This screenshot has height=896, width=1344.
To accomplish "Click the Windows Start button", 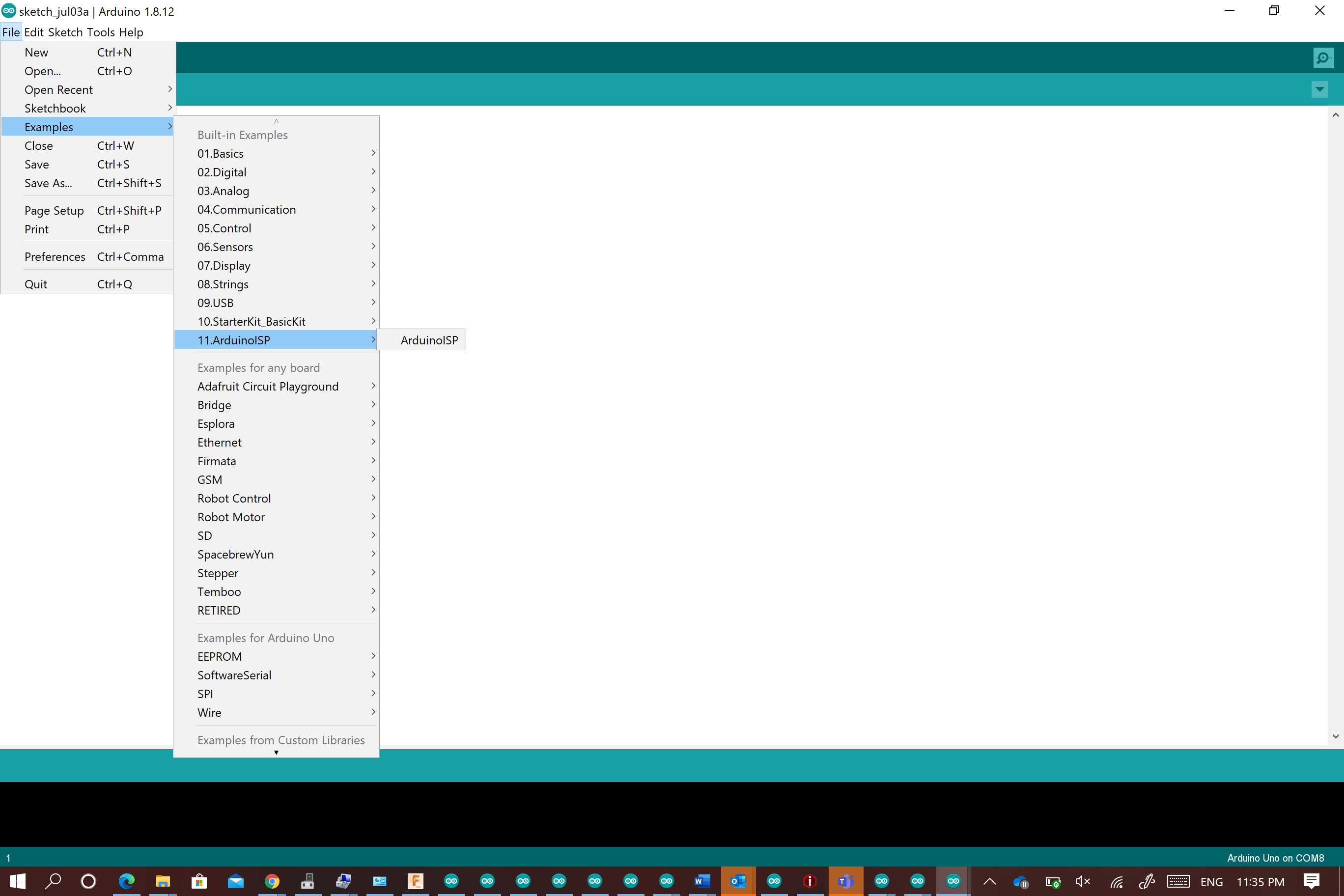I will click(17, 881).
